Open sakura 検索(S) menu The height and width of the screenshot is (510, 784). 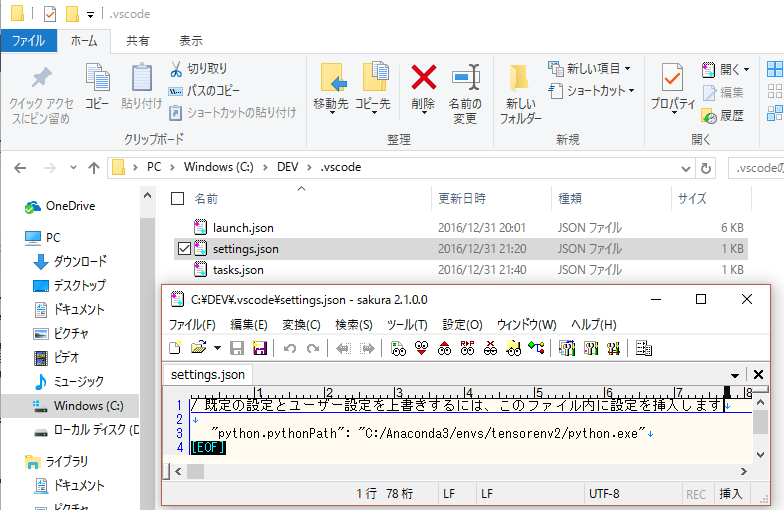pyautogui.click(x=354, y=325)
